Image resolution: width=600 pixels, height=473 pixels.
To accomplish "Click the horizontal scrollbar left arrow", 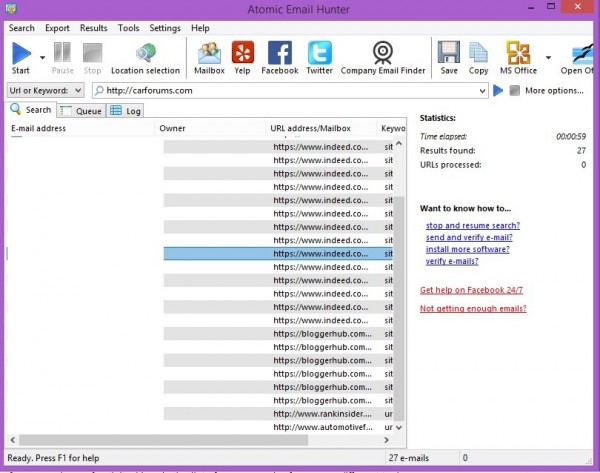I will (13, 440).
